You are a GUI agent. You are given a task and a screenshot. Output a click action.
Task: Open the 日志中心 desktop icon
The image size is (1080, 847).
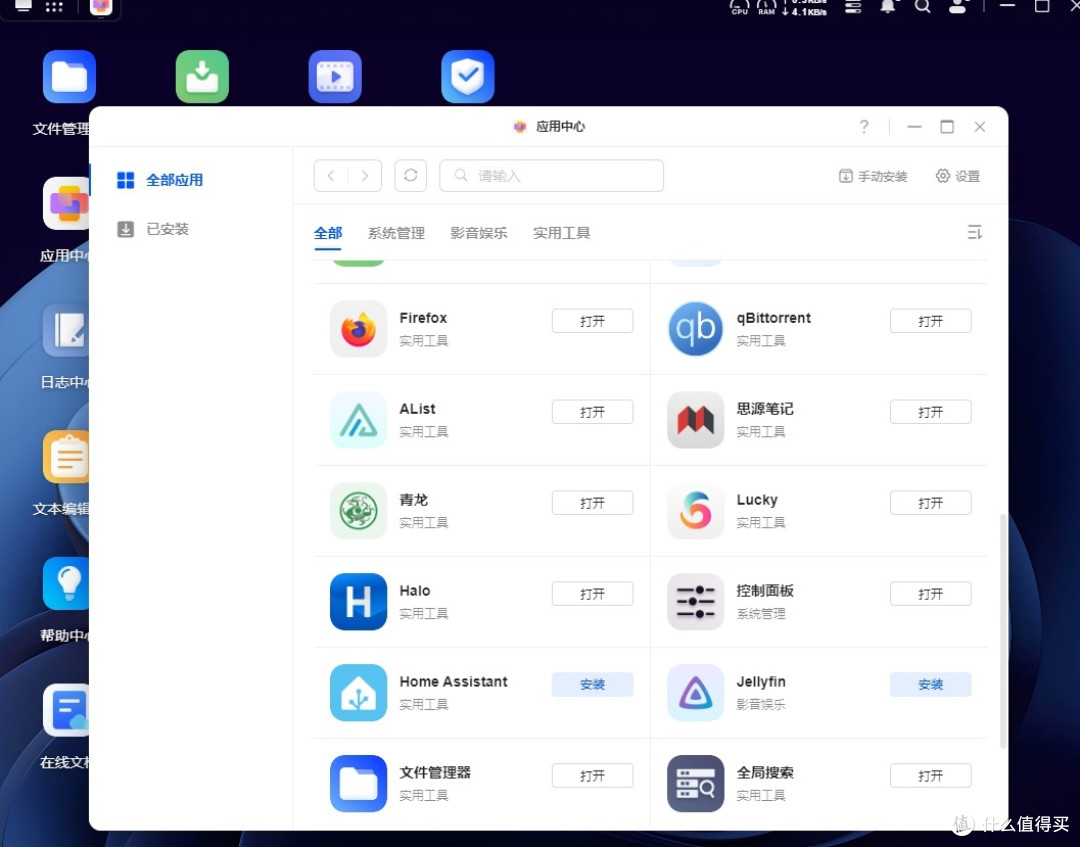tap(66, 330)
